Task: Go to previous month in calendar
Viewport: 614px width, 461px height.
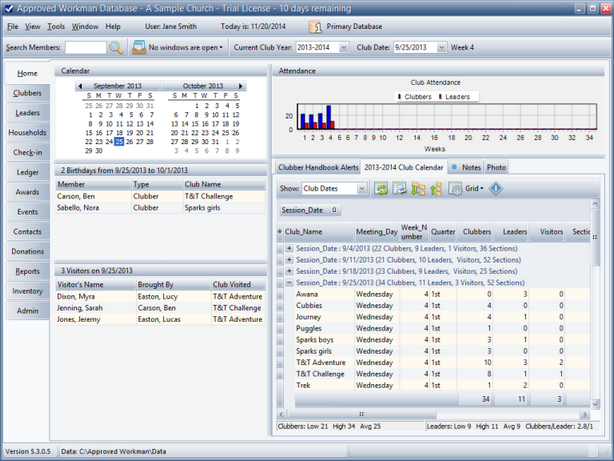Action: [x=80, y=87]
